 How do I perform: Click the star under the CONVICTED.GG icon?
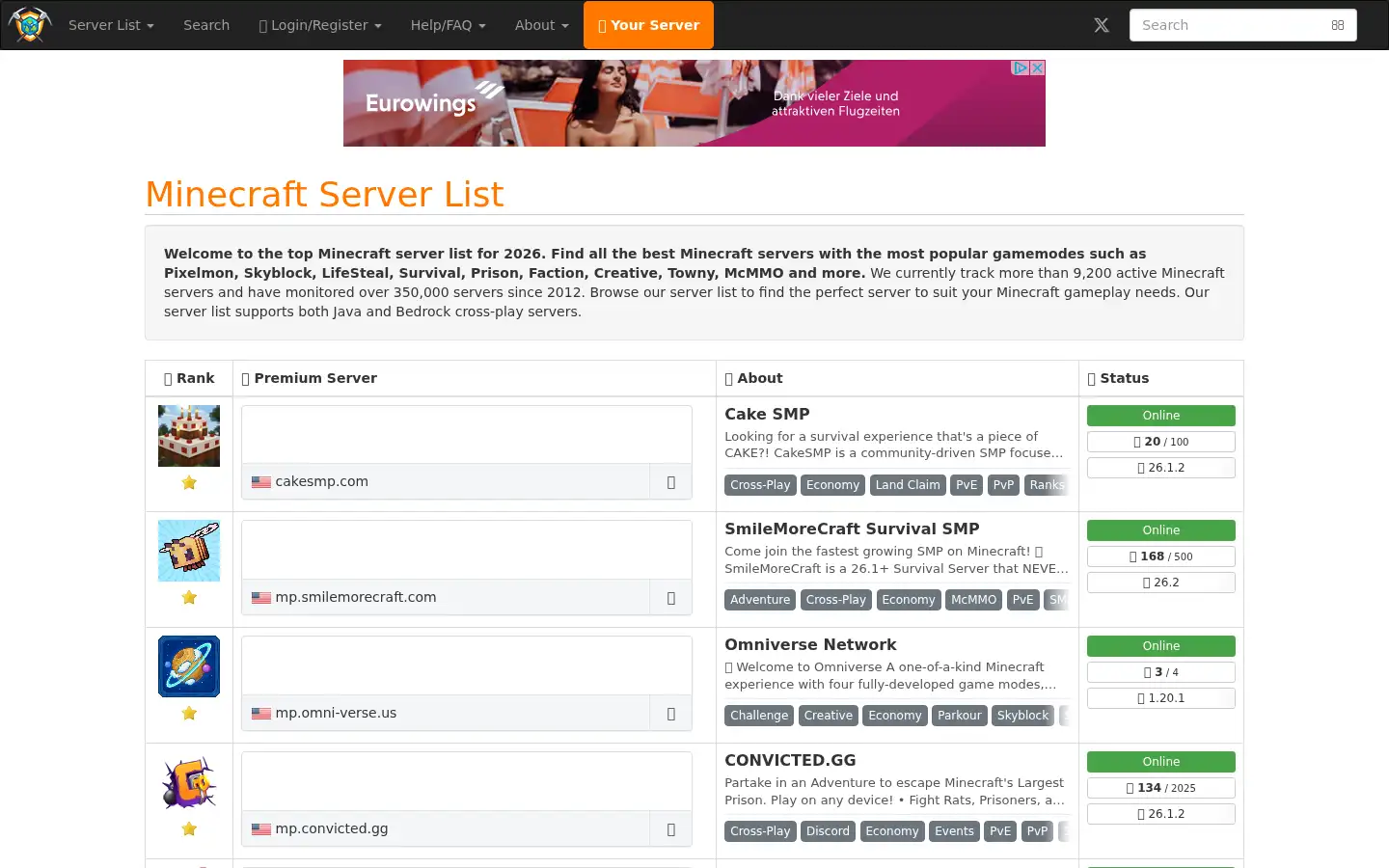point(189,829)
